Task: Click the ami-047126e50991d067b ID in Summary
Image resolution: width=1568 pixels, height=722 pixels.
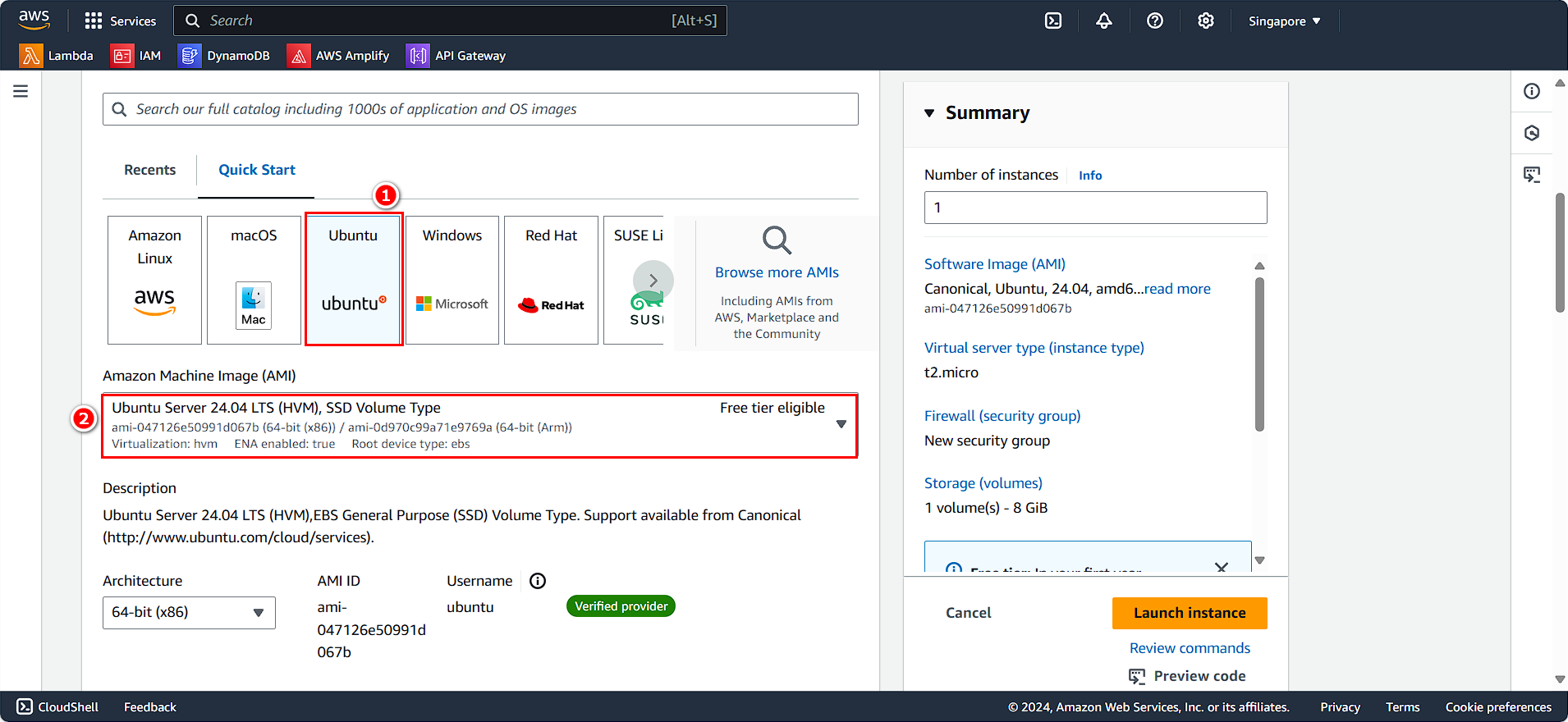Action: 997,308
